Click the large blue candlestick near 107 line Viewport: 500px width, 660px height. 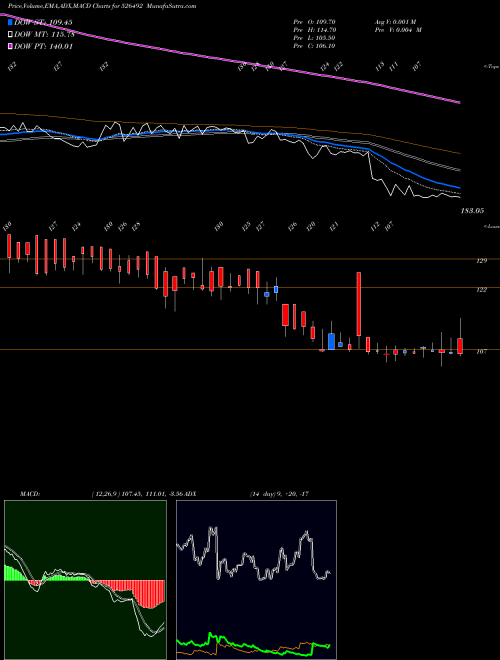tap(332, 341)
